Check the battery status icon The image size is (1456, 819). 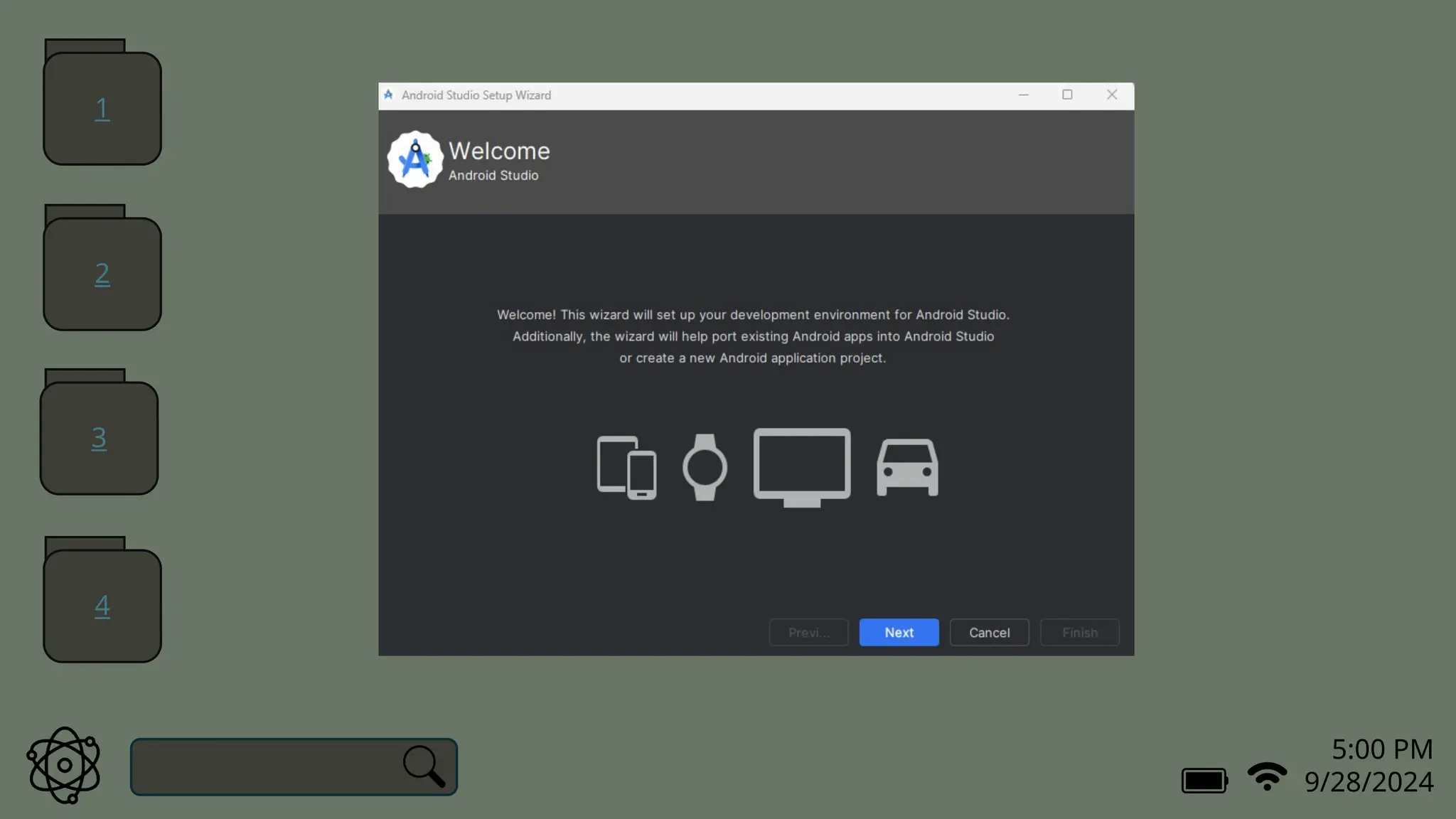pos(1204,780)
